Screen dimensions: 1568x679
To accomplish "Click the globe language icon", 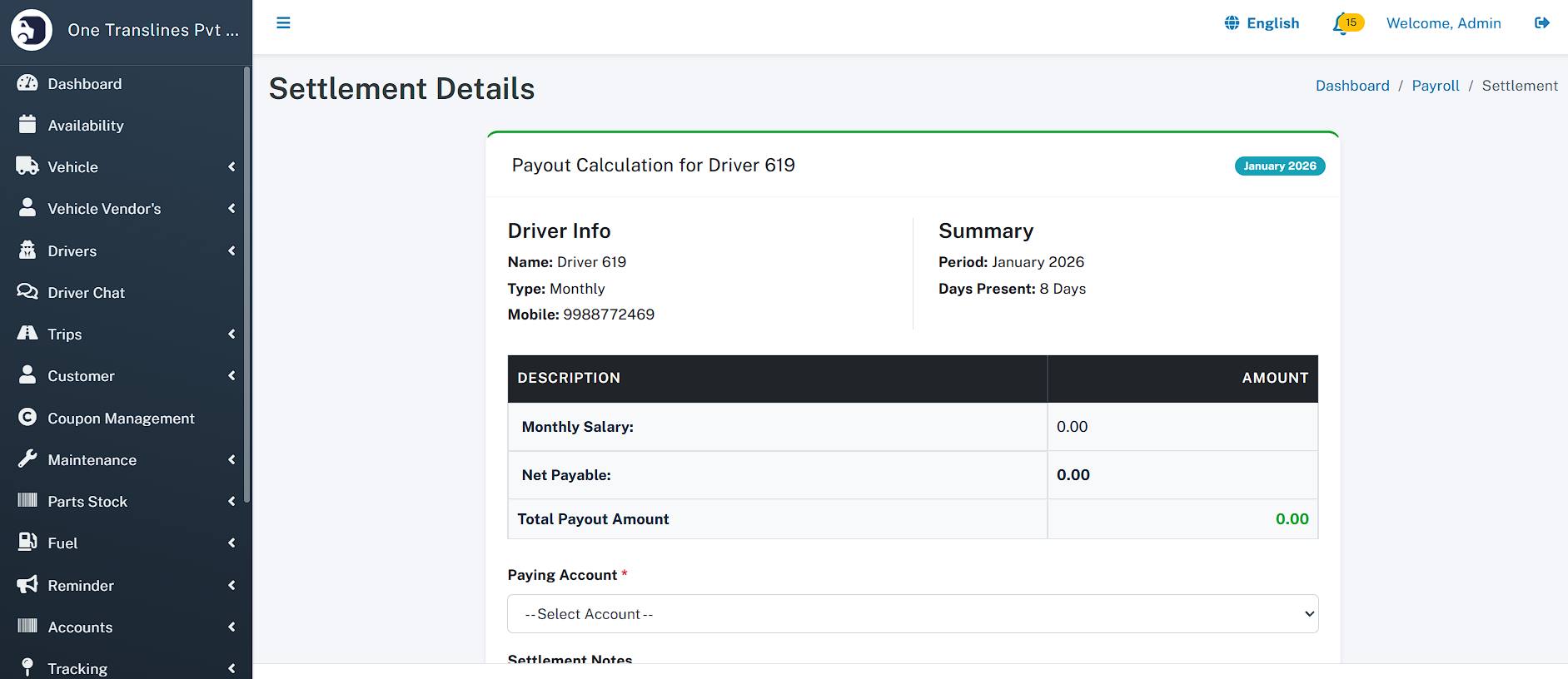I will coord(1232,23).
